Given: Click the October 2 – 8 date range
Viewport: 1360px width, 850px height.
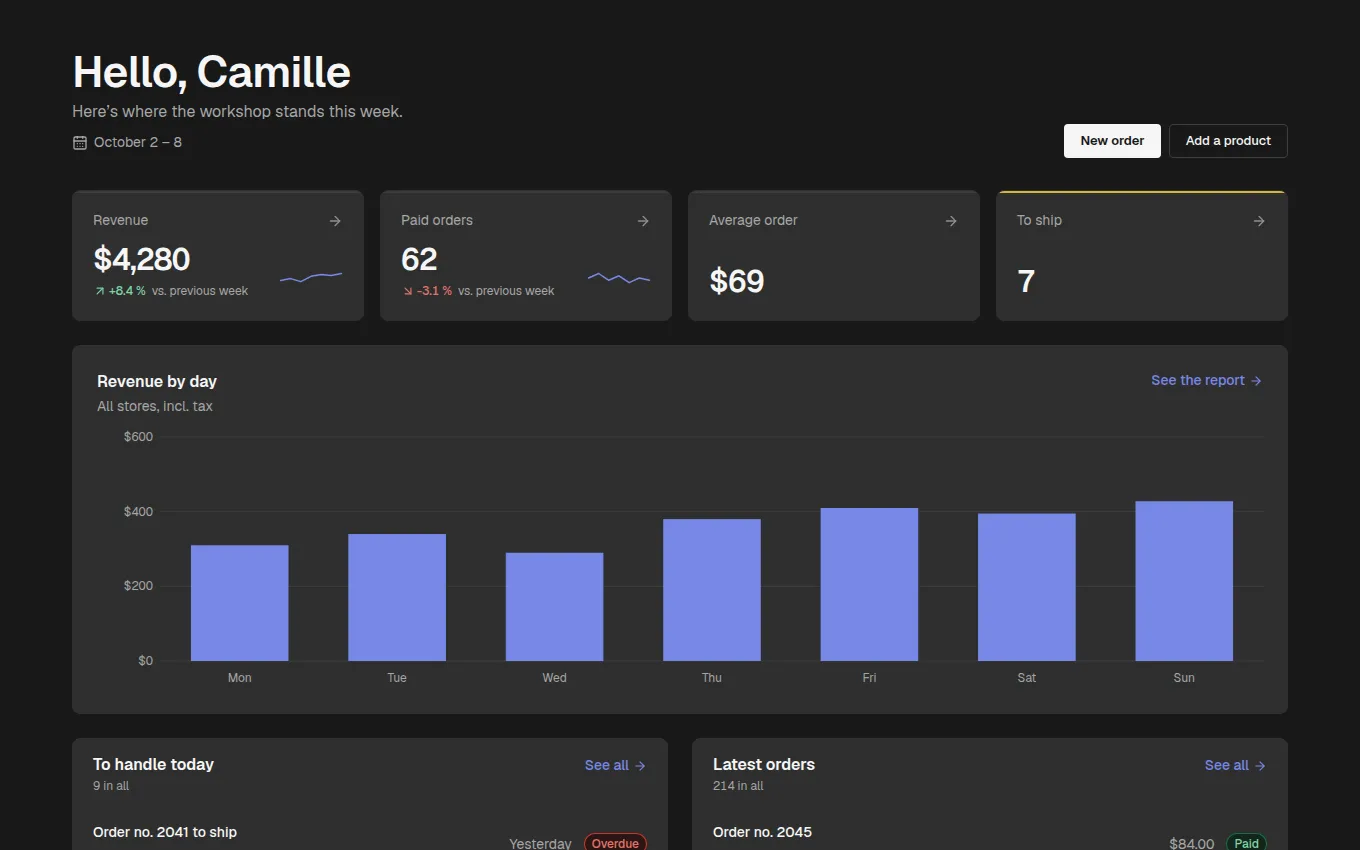Looking at the screenshot, I should (138, 142).
